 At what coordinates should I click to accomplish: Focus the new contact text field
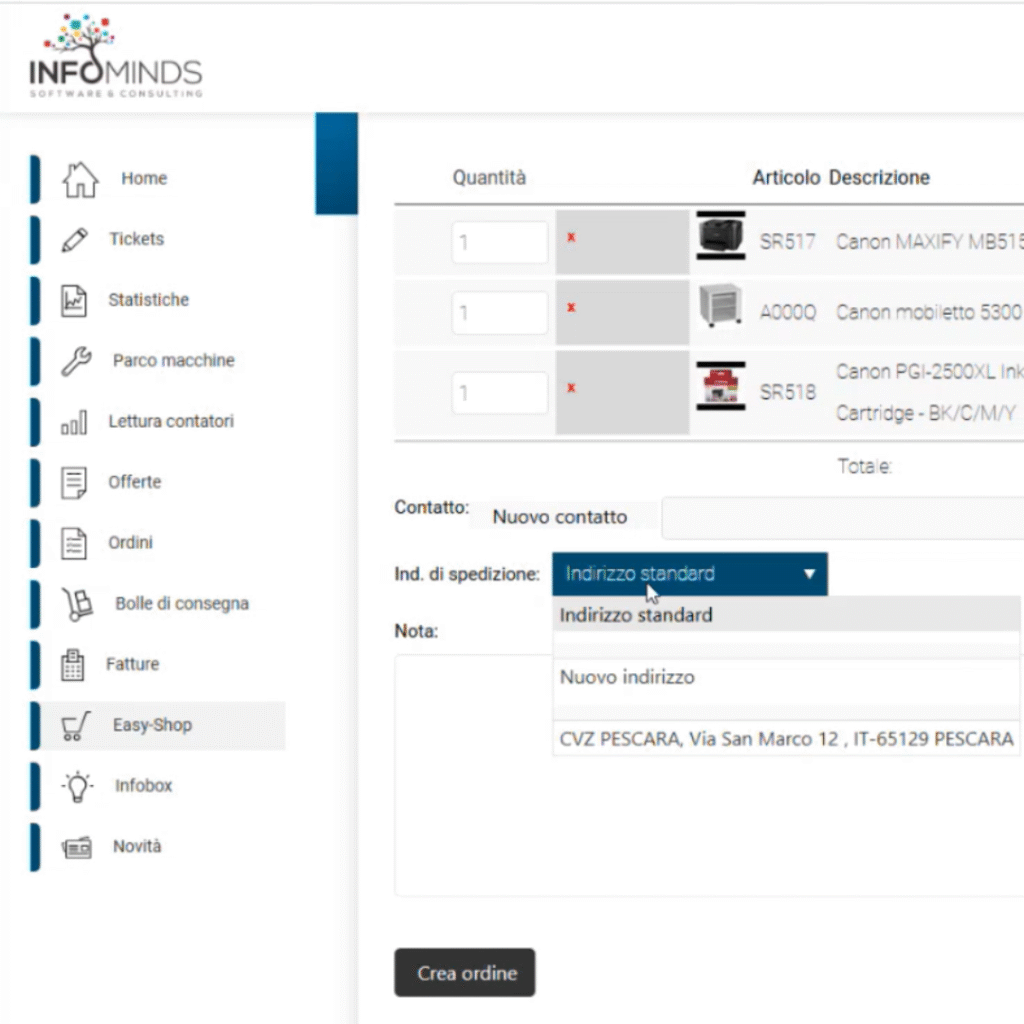(842, 518)
